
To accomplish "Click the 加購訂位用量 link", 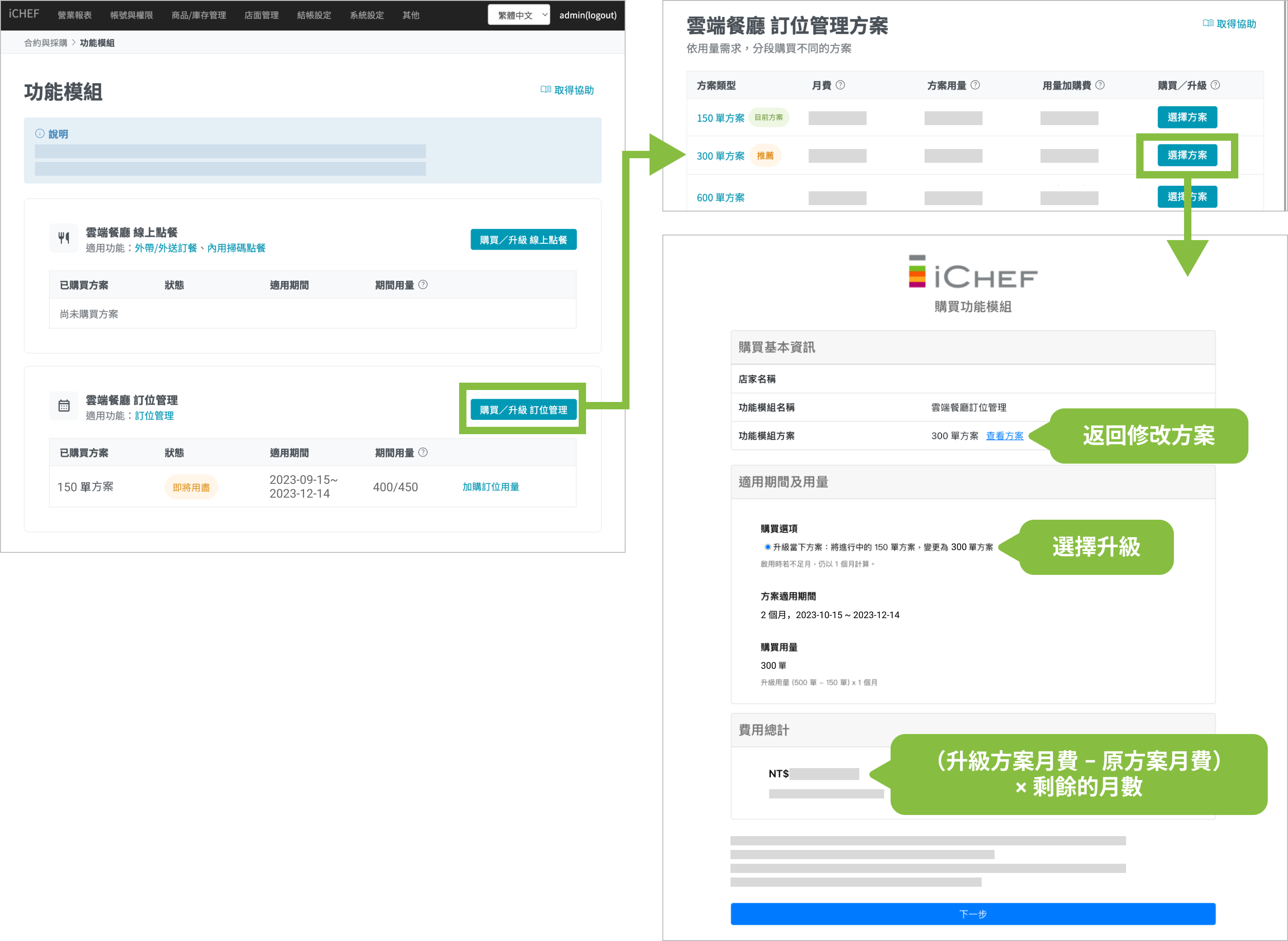I will coord(490,487).
